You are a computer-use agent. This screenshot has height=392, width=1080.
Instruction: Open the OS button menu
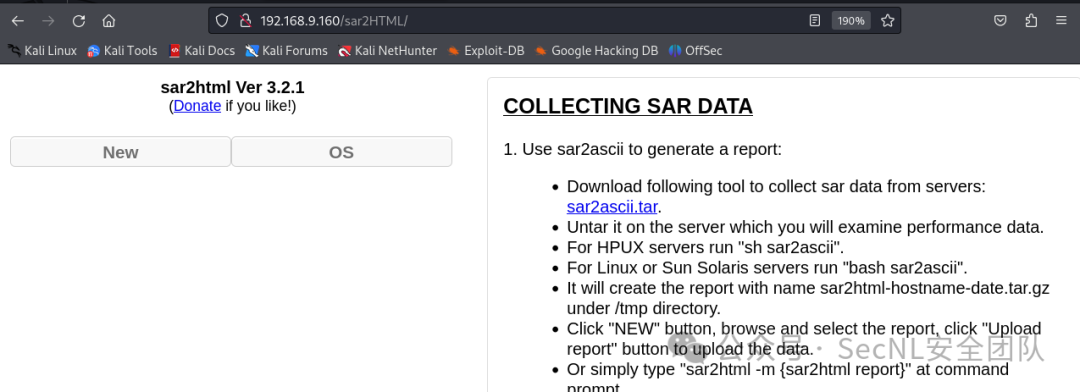342,152
